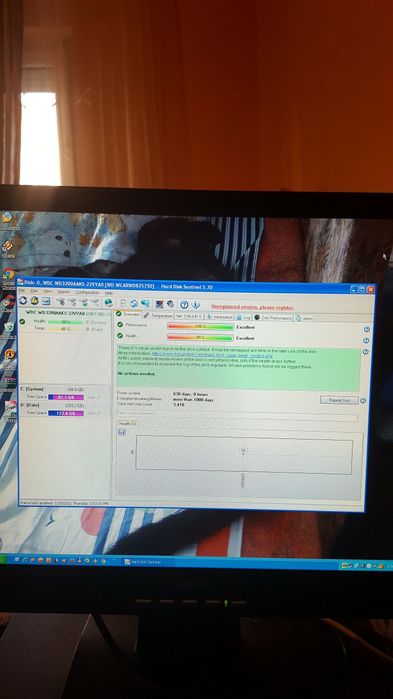
Task: Click the blue email toolbar icon beside the bell
Action: pyautogui.click(x=46, y=301)
